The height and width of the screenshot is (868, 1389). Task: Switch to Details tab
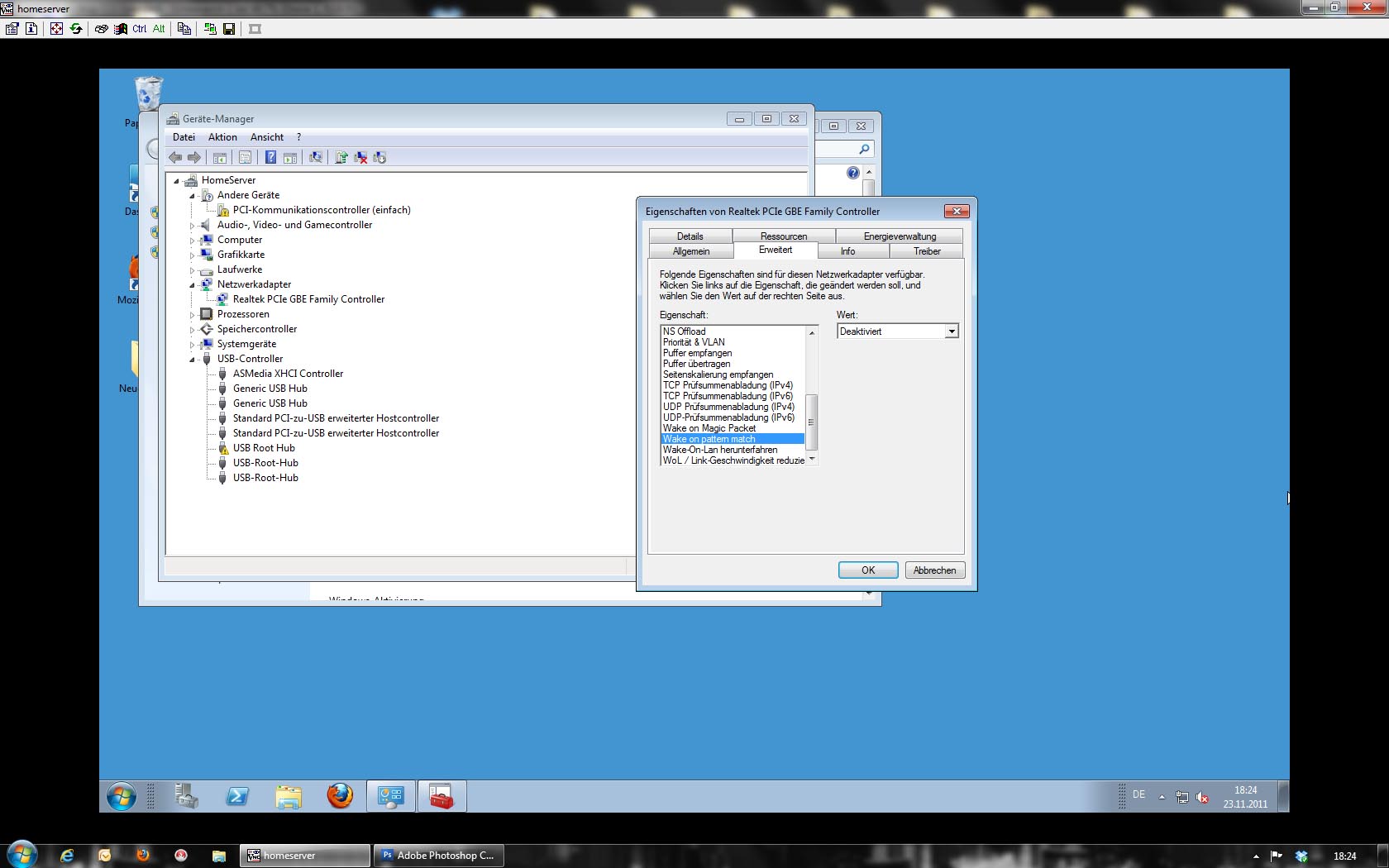[690, 236]
